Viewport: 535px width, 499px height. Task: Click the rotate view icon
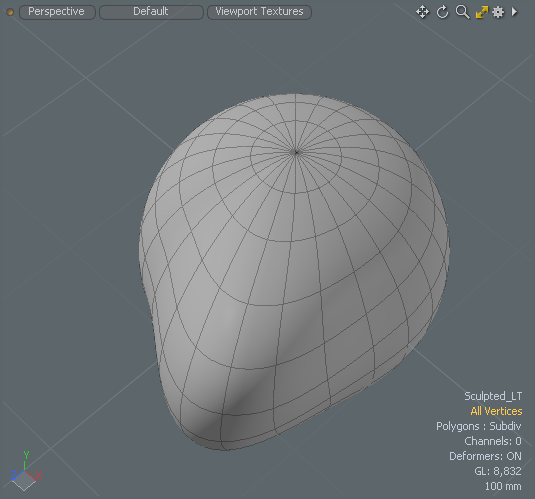(443, 12)
